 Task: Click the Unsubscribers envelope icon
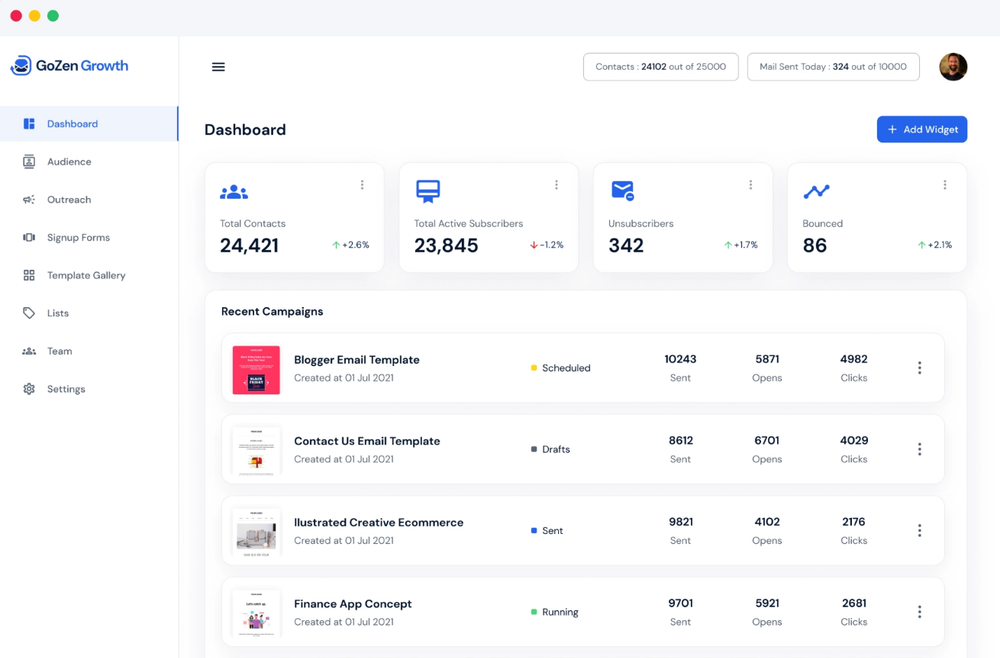pos(622,190)
